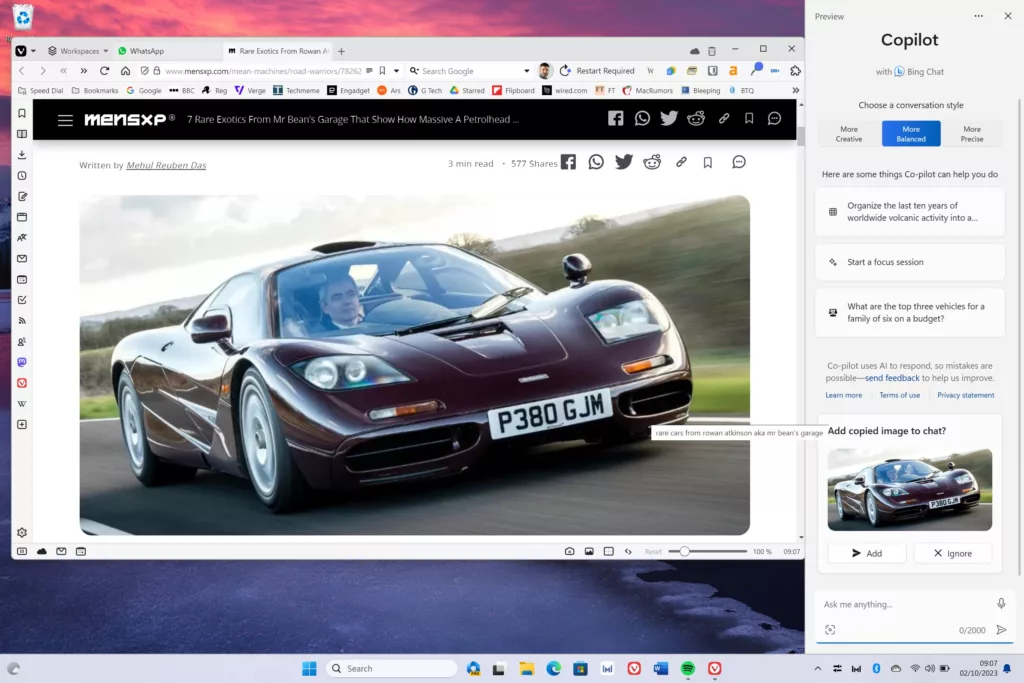Toggle tracker blocker shield in address bar

144,71
